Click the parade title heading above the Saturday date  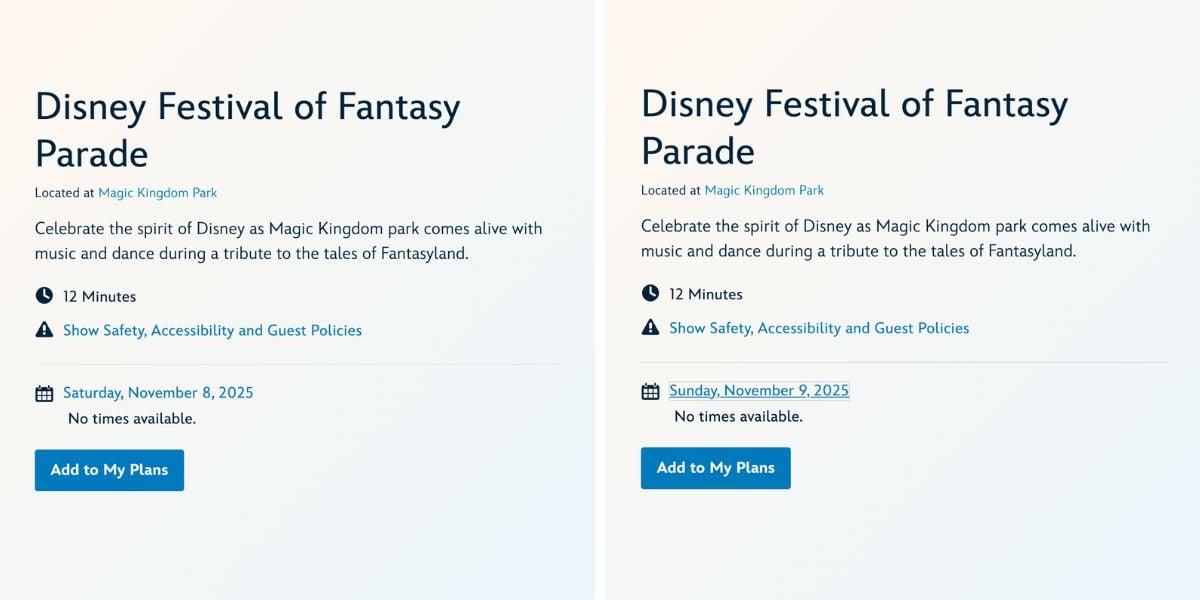[x=247, y=130]
